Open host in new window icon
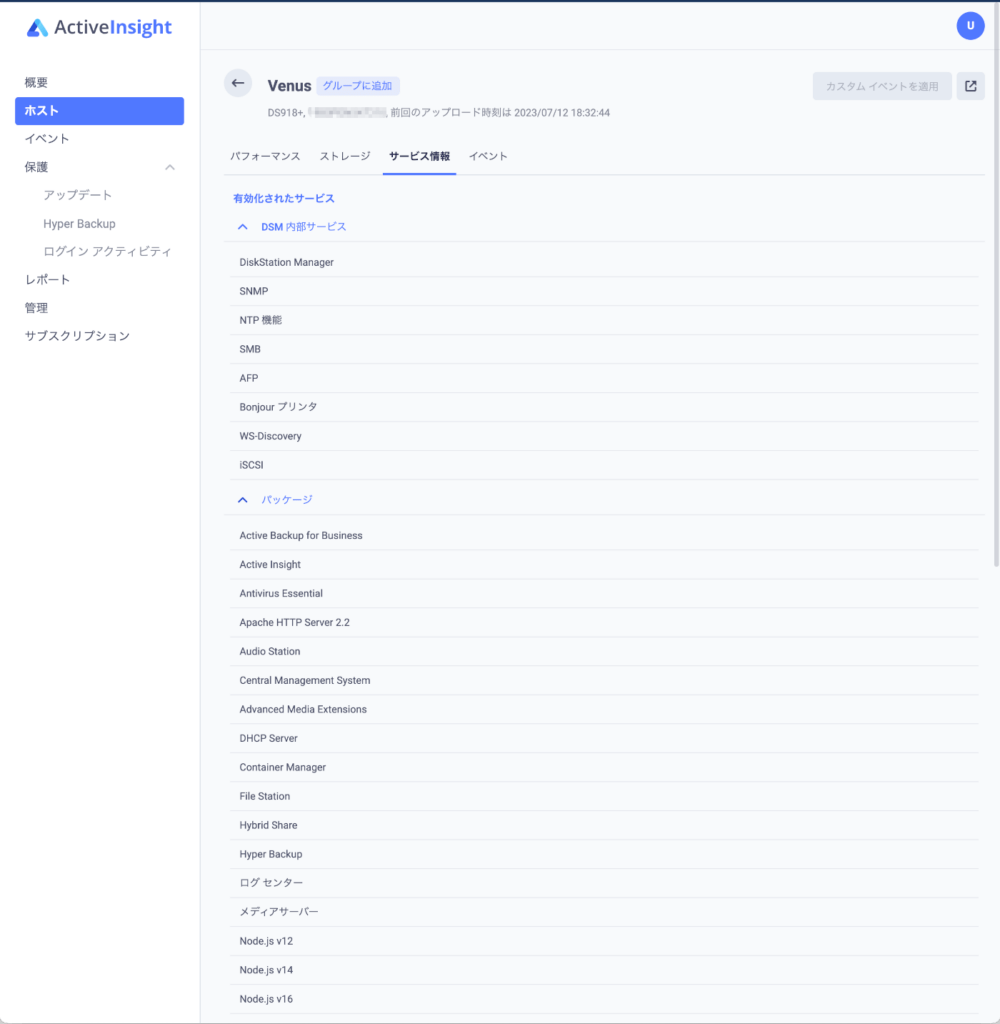Viewport: 1000px width, 1024px height. [x=971, y=86]
